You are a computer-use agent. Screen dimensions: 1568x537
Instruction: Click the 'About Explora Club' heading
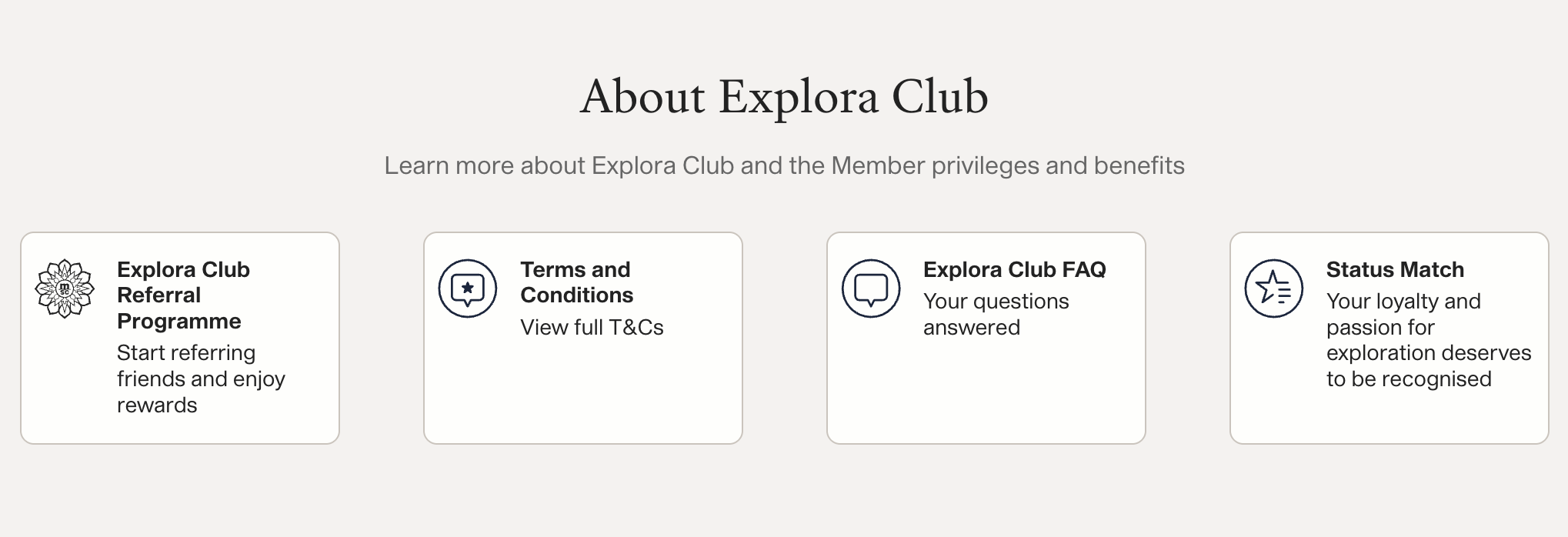[x=784, y=97]
